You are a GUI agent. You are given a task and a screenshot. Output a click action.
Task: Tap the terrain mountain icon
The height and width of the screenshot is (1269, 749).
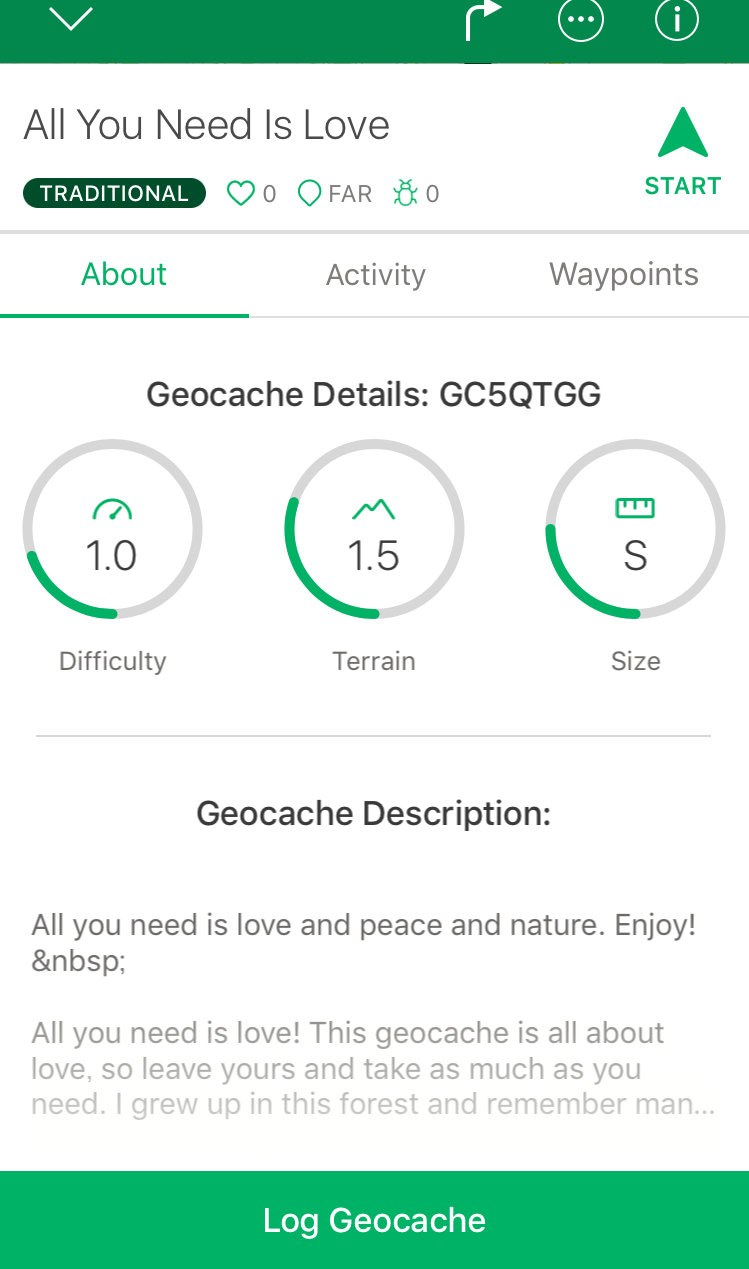374,510
